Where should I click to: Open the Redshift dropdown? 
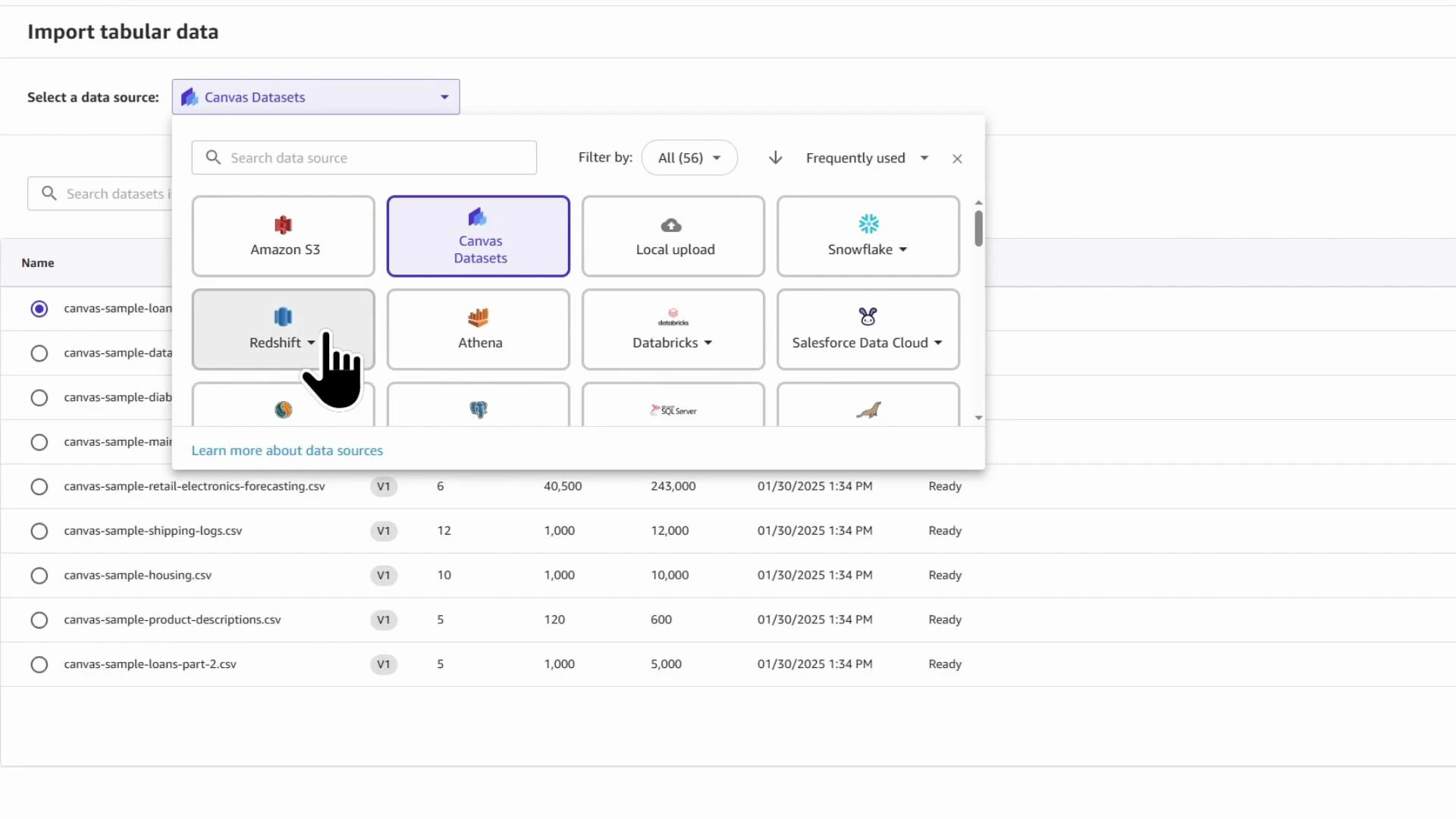(312, 342)
